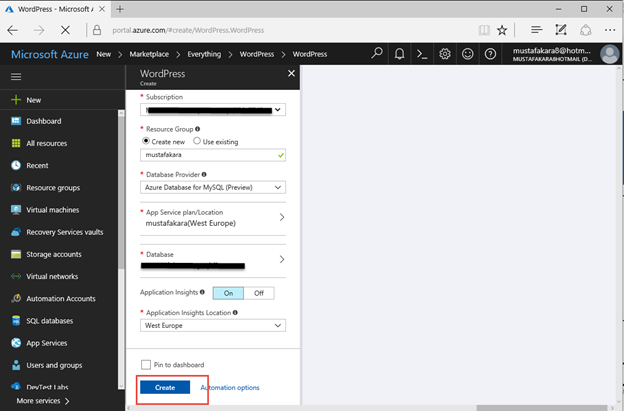The width and height of the screenshot is (624, 411).
Task: Open Recent clock icon
Action: [16, 165]
